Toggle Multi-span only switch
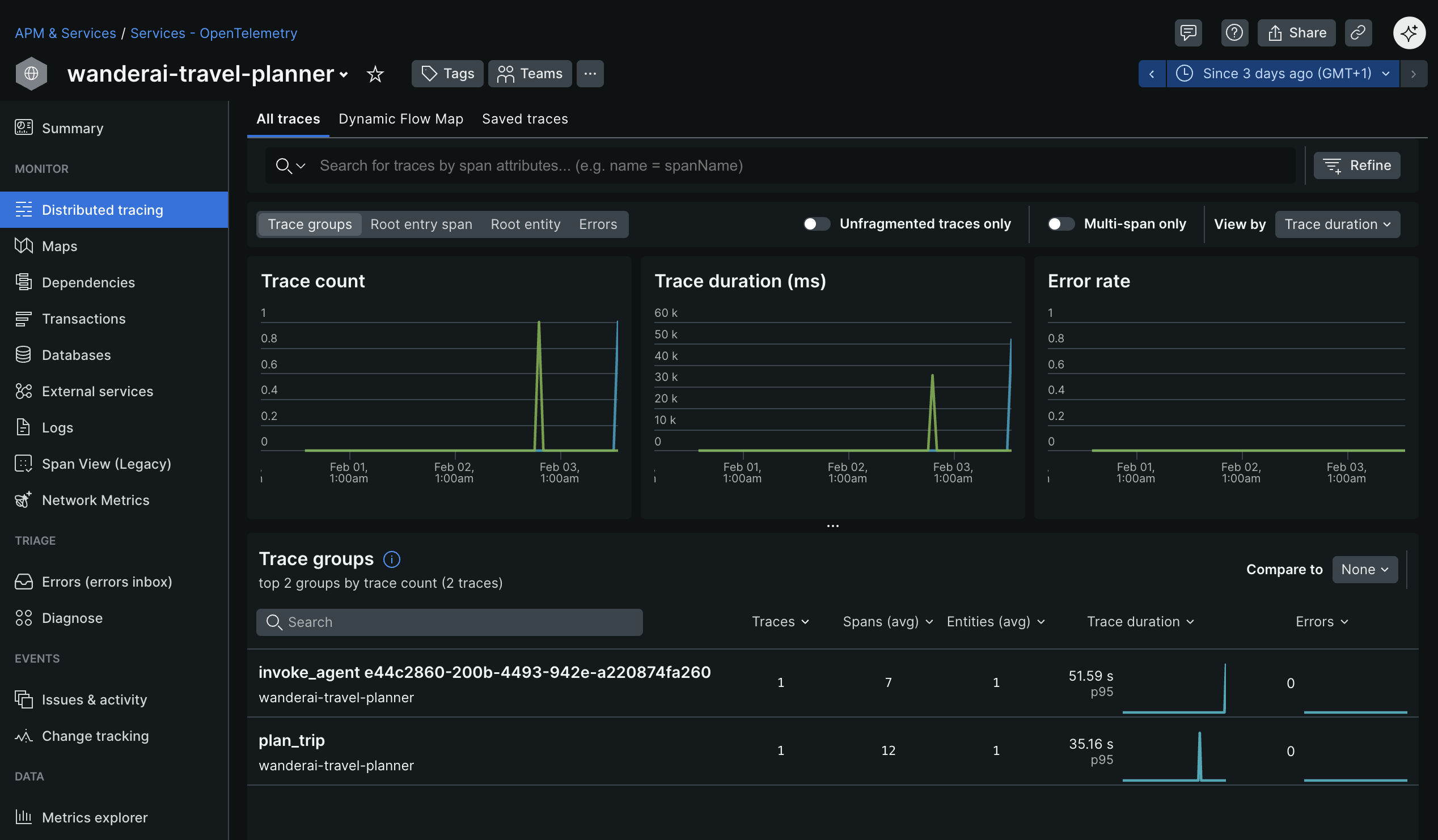The width and height of the screenshot is (1438, 840). (1060, 224)
